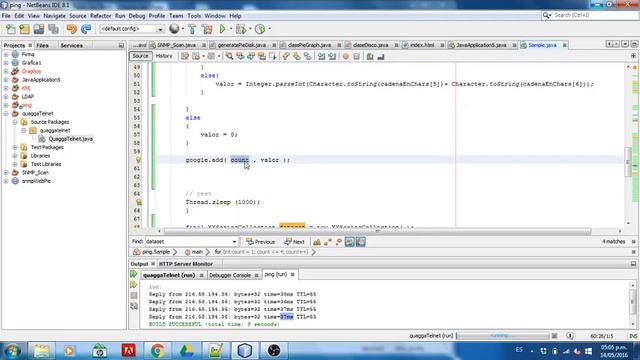Image resolution: width=640 pixels, height=360 pixels.
Task: Click Find Selection magnifier in editor toolbar
Action: pyautogui.click(x=229, y=56)
